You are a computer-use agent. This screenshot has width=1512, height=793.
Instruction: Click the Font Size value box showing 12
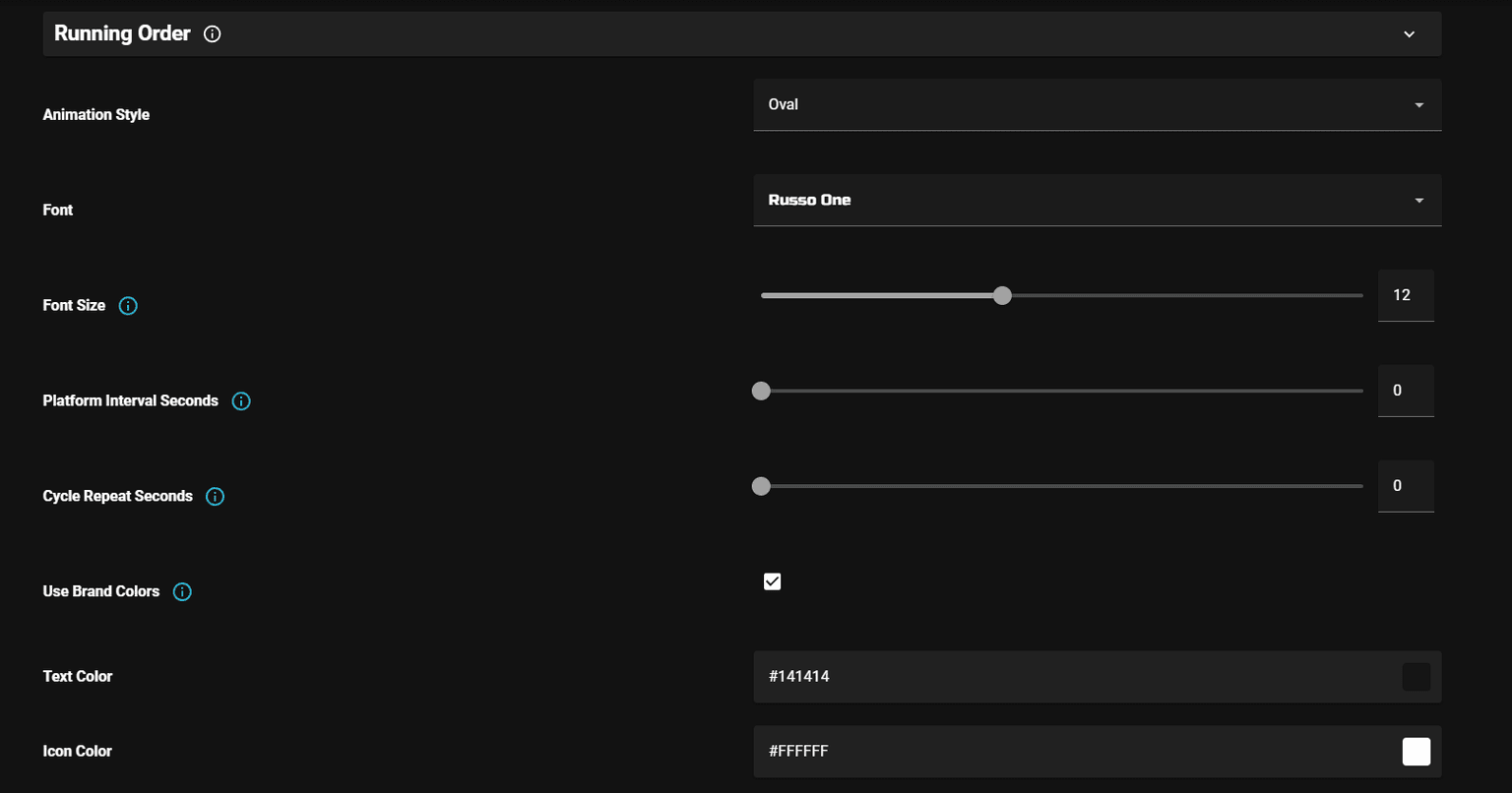(x=1405, y=295)
